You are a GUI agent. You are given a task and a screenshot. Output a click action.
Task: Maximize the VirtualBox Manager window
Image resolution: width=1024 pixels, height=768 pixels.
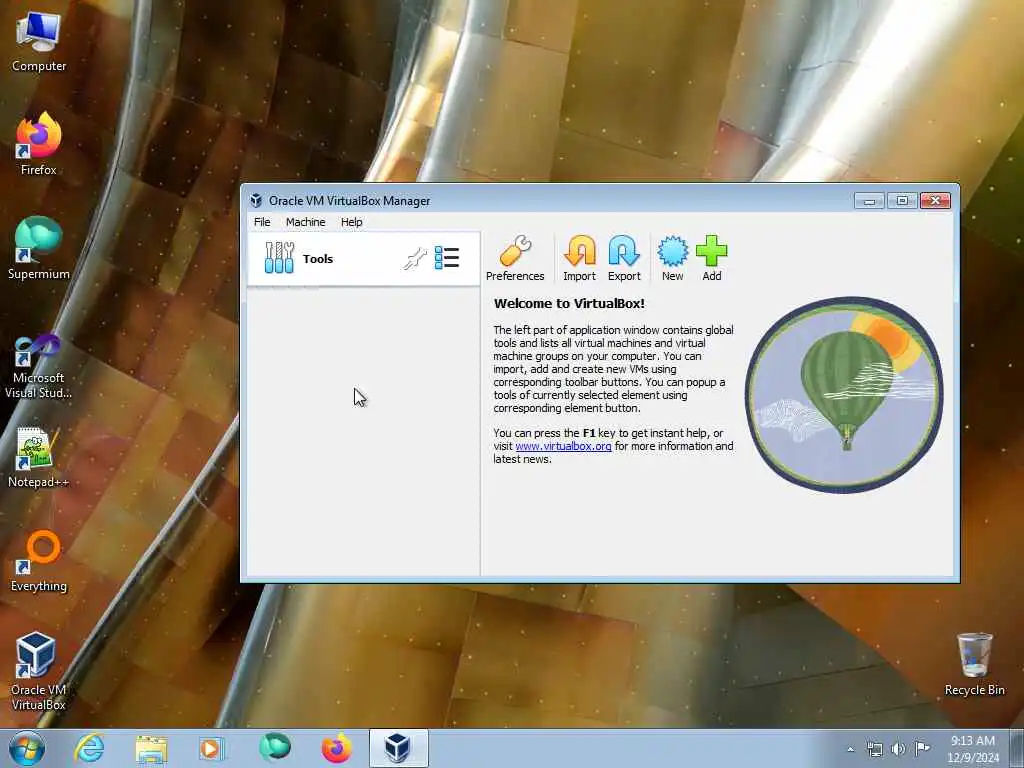[902, 200]
